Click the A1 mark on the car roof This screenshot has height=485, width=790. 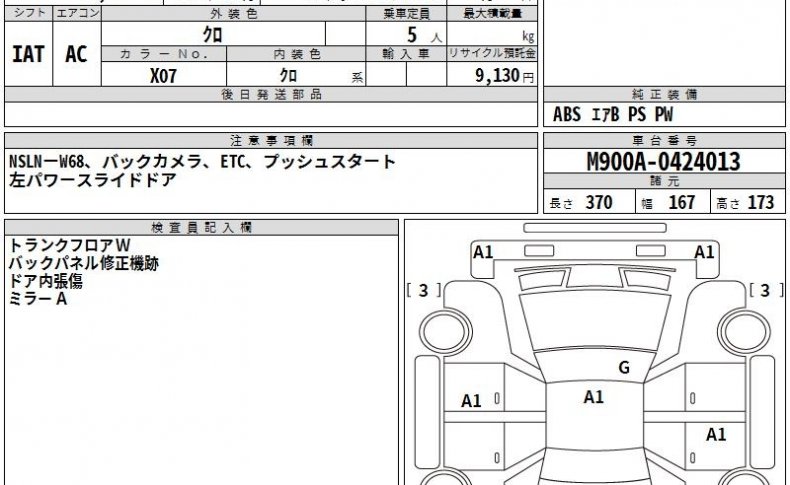[x=594, y=397]
